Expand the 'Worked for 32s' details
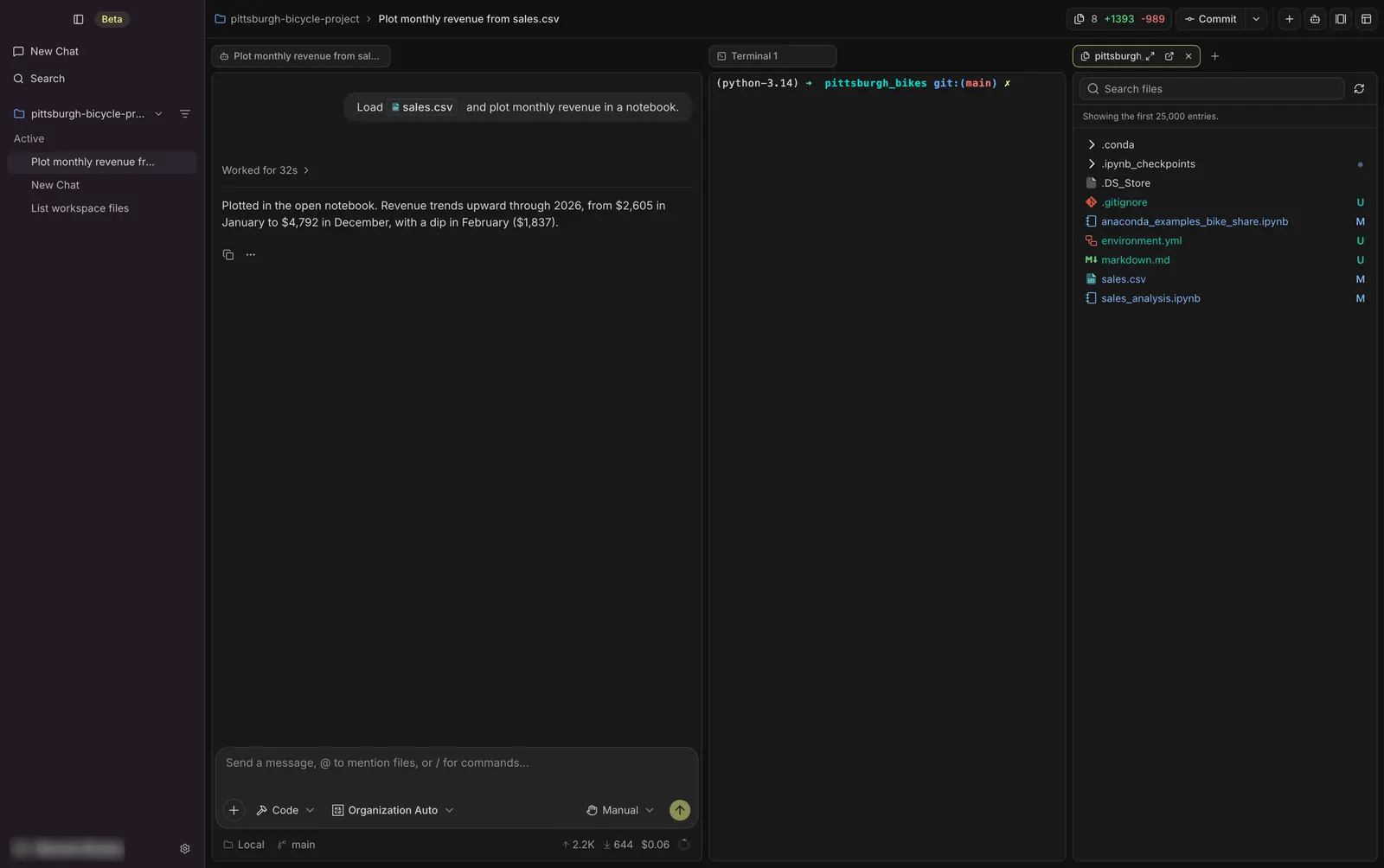1384x868 pixels. (266, 170)
